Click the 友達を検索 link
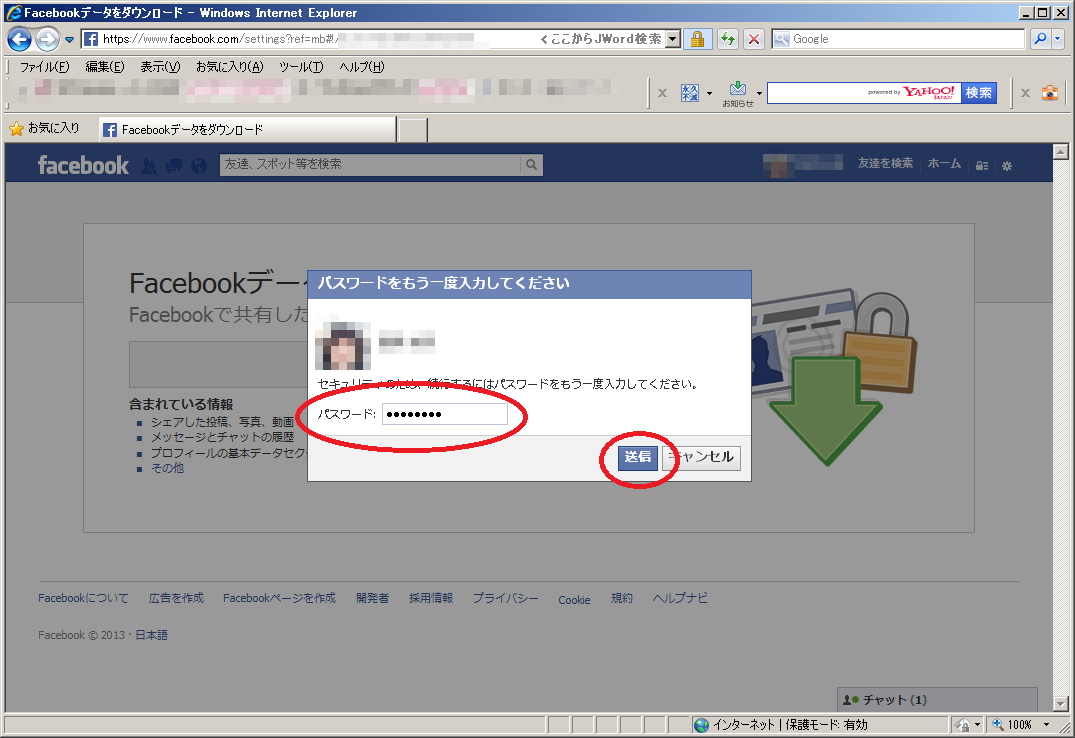The image size is (1075, 738). coord(885,163)
